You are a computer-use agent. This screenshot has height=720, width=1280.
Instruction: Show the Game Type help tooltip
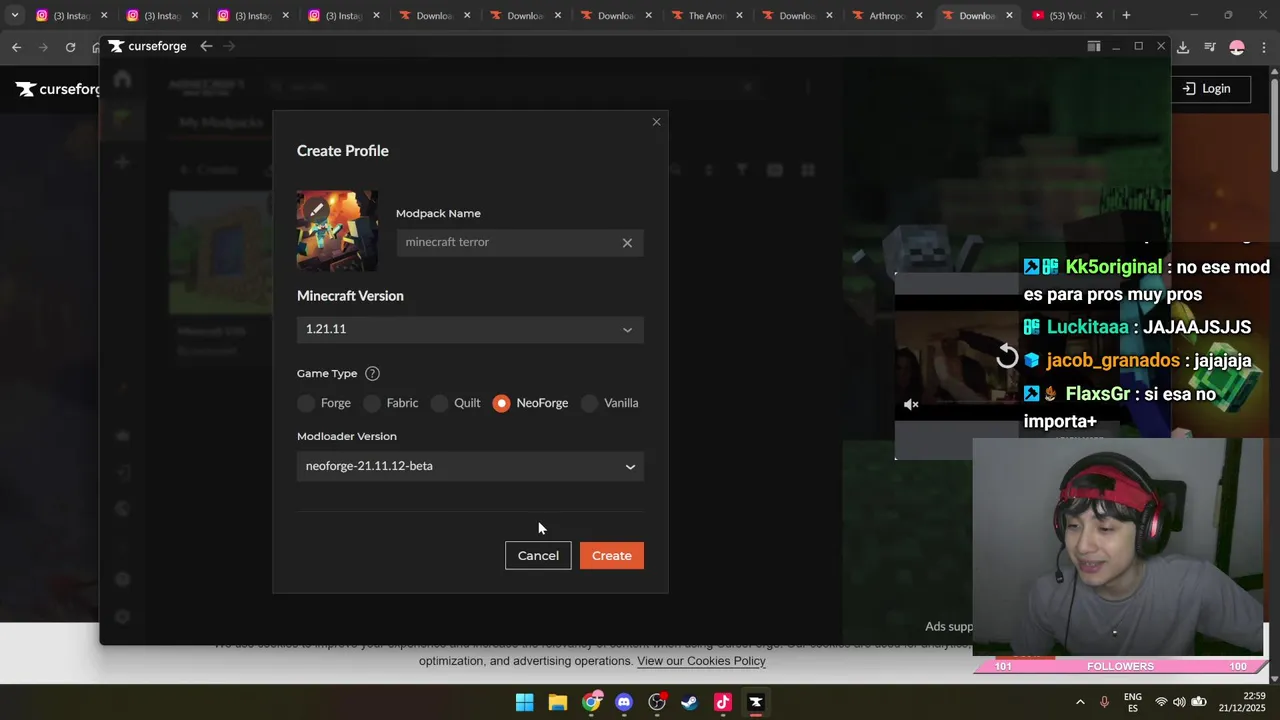click(372, 373)
